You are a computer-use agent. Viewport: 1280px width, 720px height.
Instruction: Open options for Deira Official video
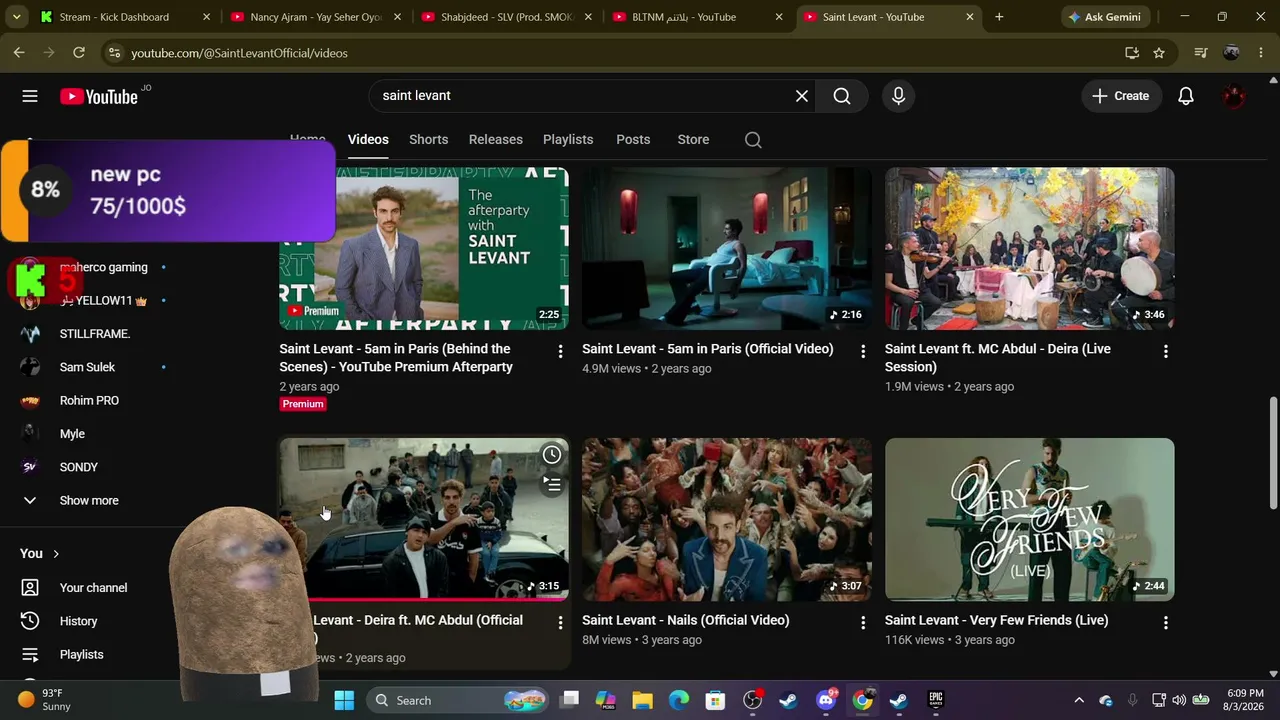pos(560,623)
